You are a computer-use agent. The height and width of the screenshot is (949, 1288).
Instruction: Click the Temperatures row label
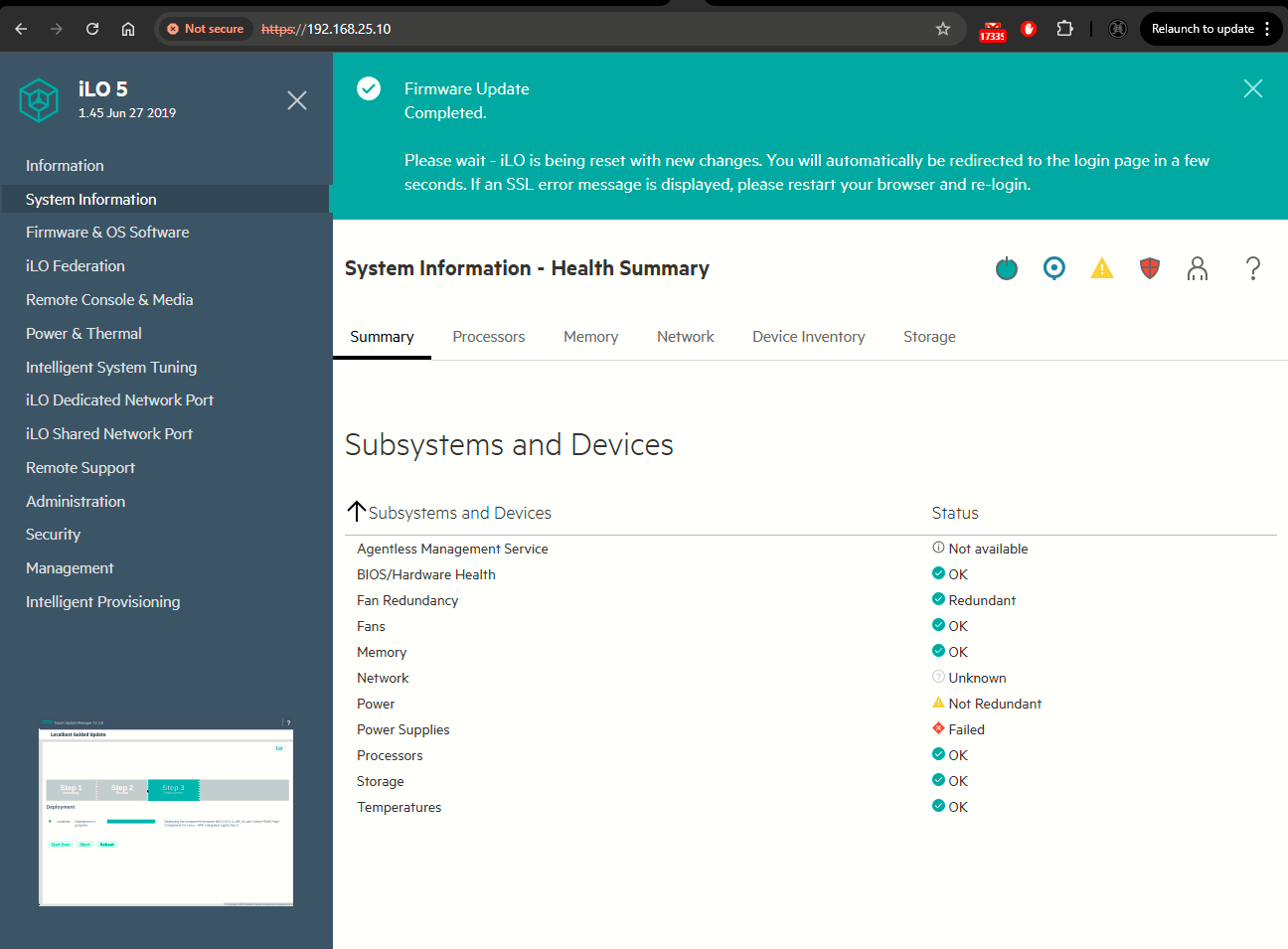pos(400,807)
